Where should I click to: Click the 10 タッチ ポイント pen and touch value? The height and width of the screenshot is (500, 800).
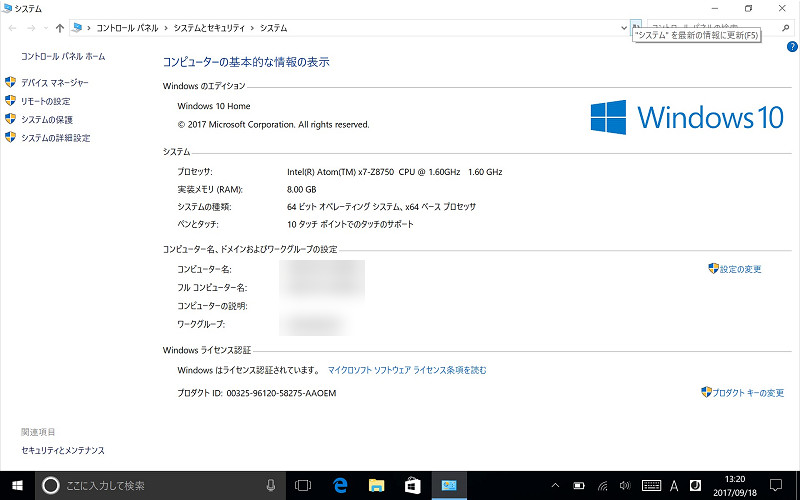pos(350,224)
